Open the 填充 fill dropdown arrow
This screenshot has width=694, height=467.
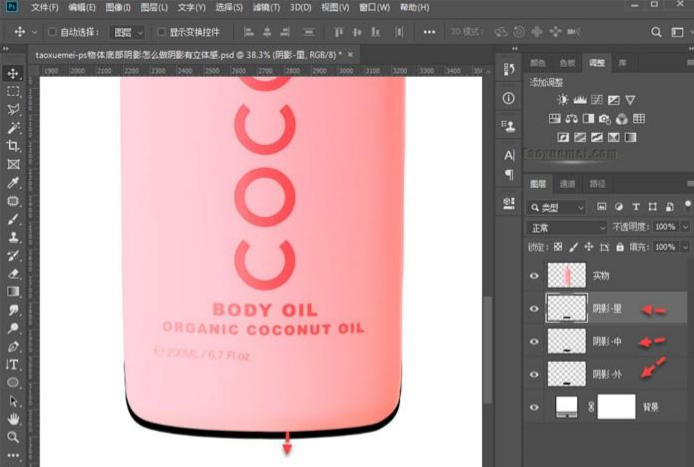pos(686,247)
